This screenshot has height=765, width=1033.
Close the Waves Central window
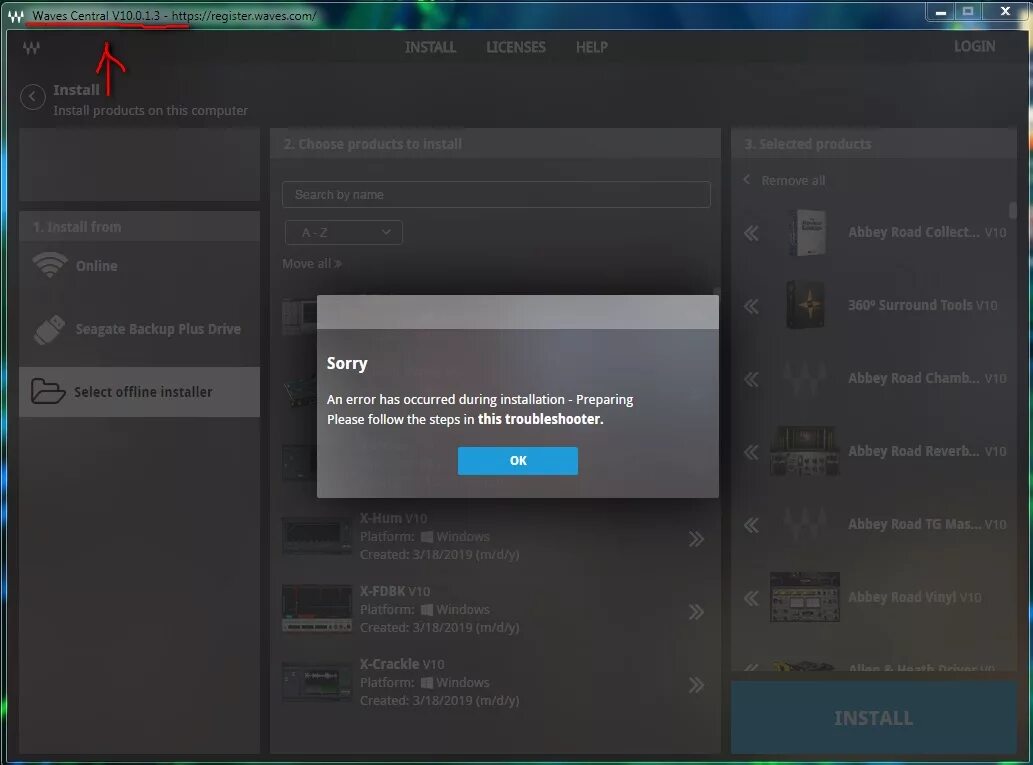point(1005,11)
